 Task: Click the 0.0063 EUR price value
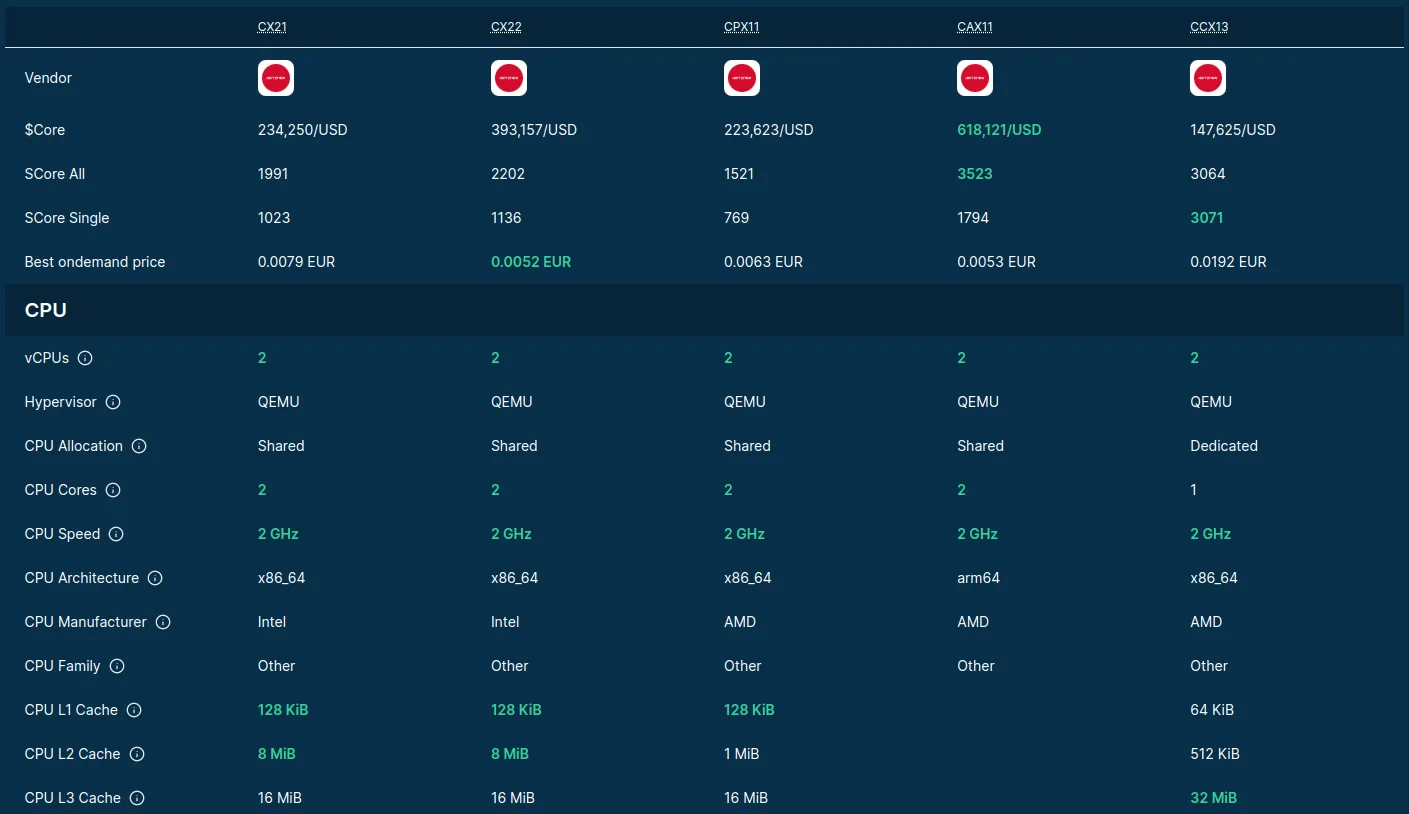[763, 262]
